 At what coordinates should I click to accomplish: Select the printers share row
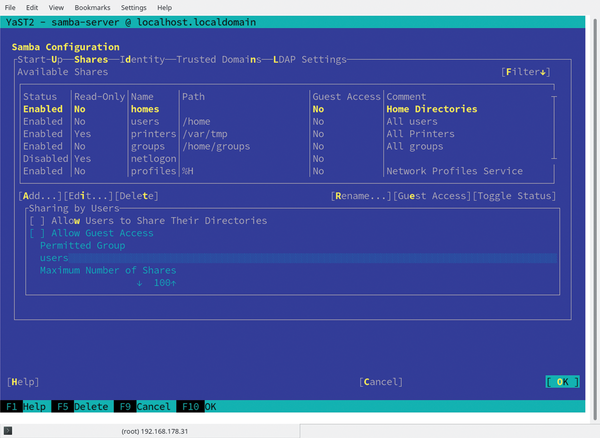[287, 134]
